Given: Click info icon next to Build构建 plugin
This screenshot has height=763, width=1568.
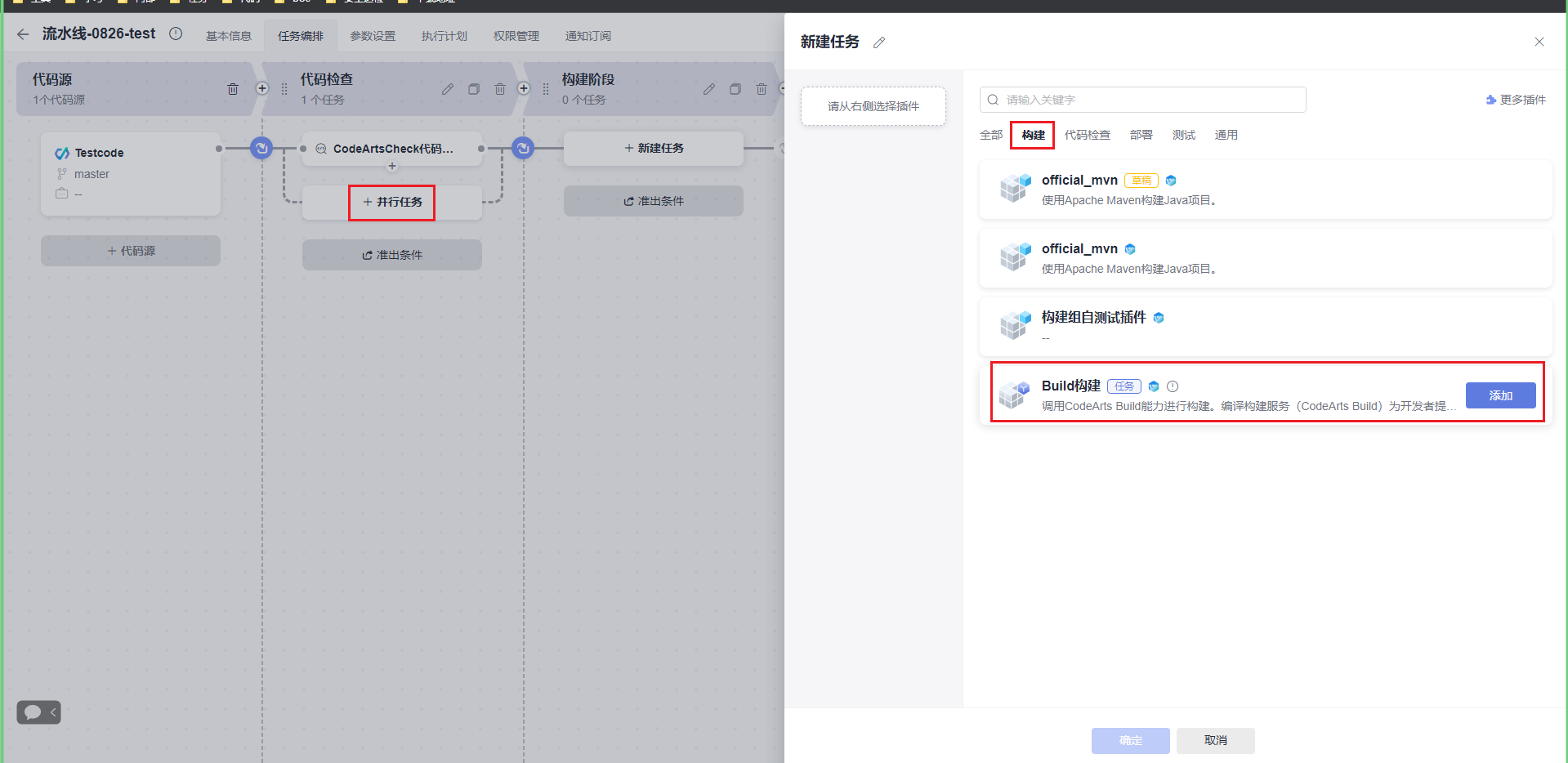Looking at the screenshot, I should [1173, 386].
